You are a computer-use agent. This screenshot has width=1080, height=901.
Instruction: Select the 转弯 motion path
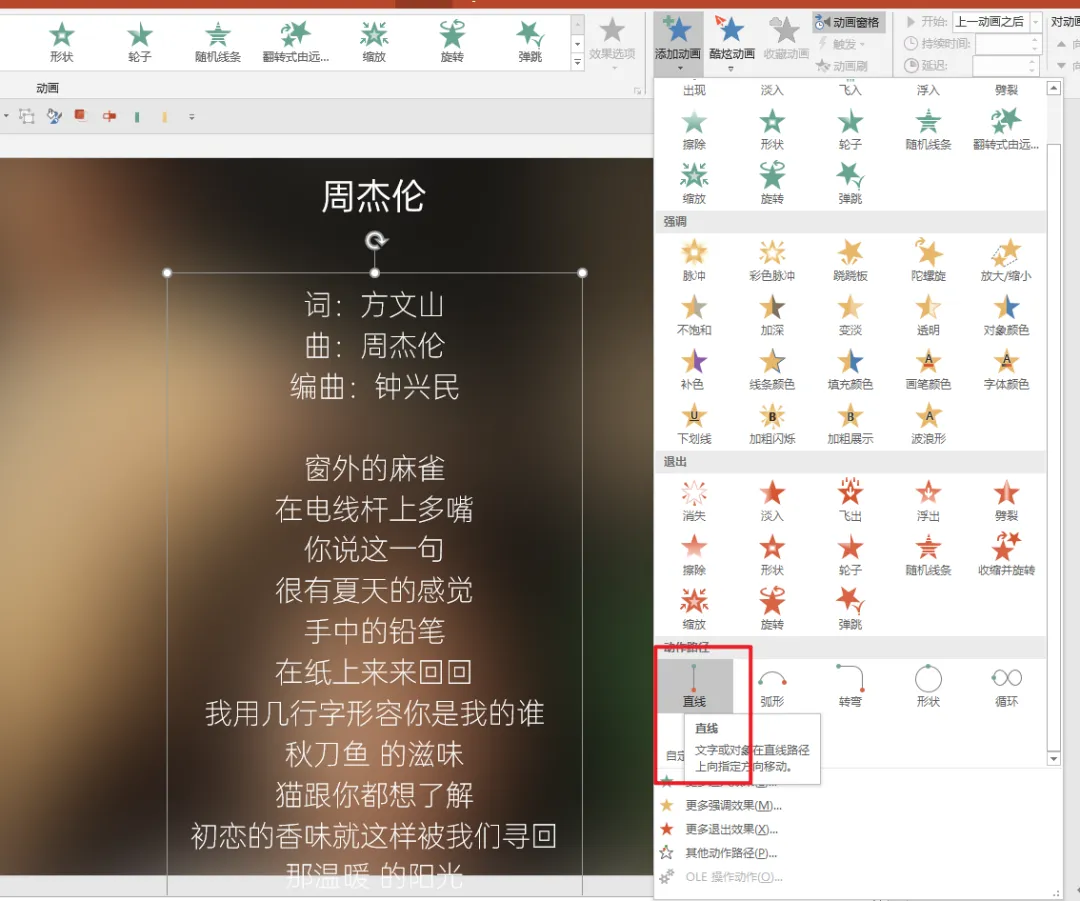pyautogui.click(x=850, y=685)
